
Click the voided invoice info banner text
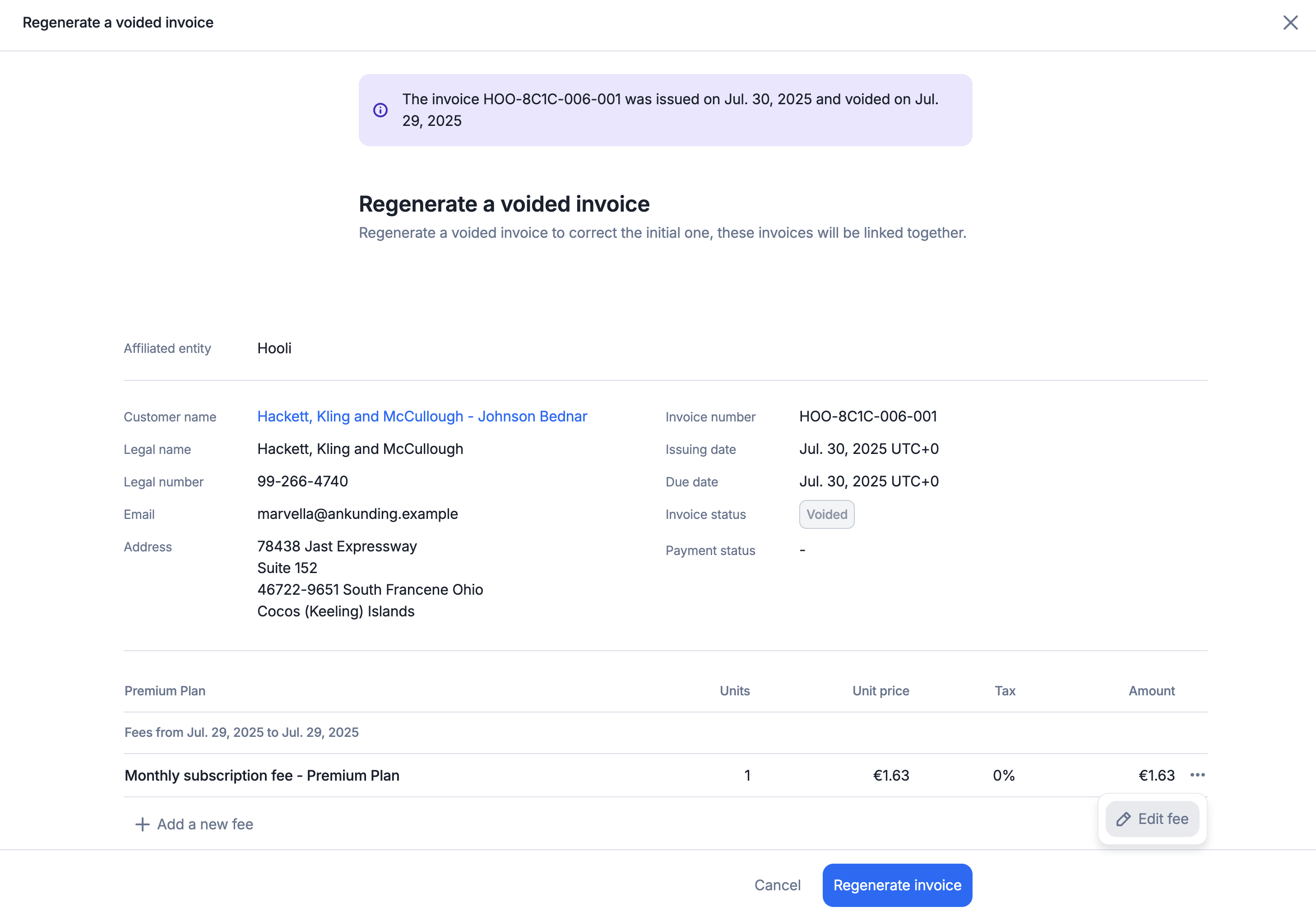click(x=669, y=110)
